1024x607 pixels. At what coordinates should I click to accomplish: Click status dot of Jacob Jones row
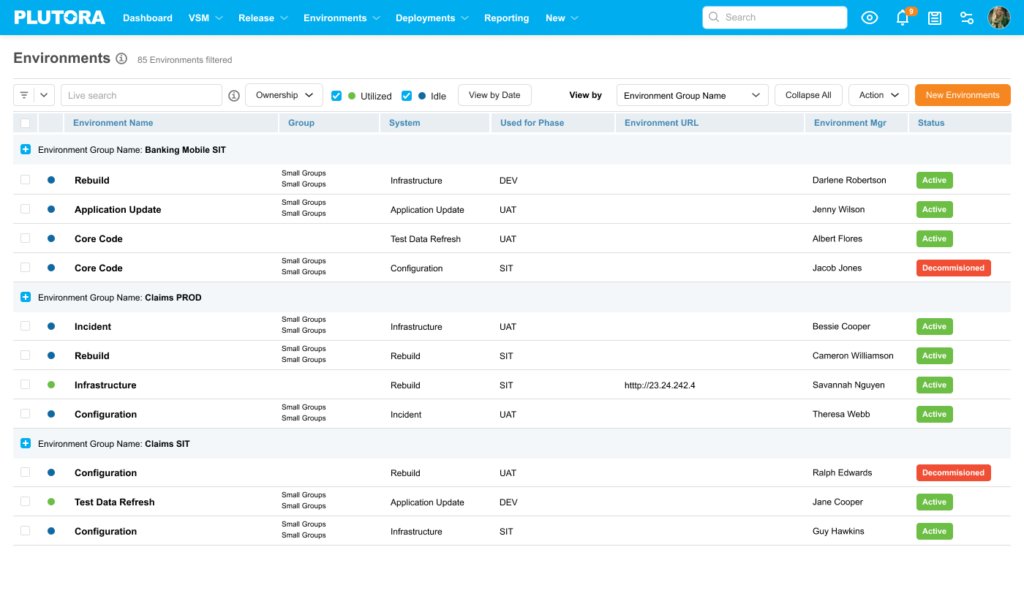[x=51, y=268]
